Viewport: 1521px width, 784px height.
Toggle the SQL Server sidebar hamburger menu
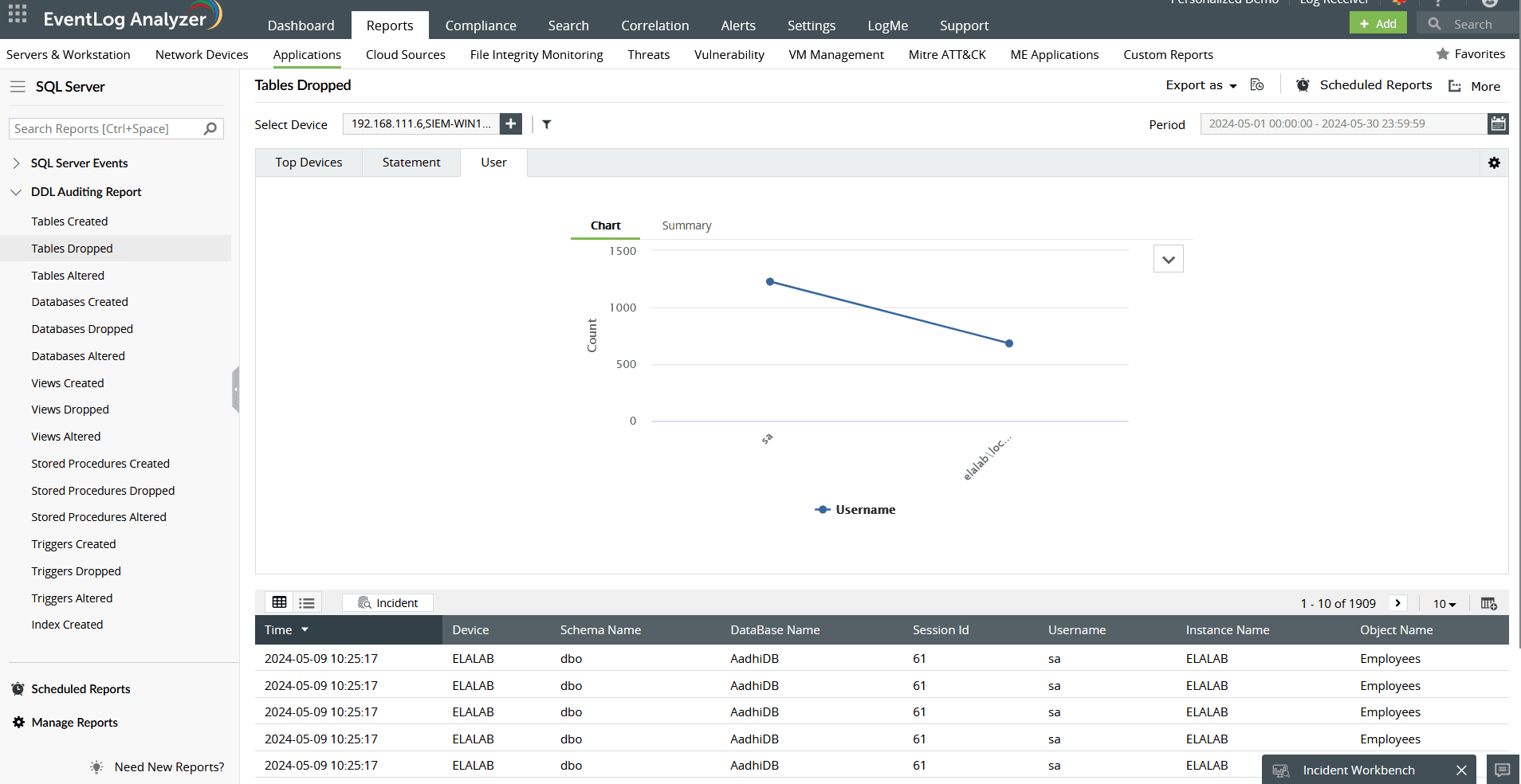pos(18,87)
